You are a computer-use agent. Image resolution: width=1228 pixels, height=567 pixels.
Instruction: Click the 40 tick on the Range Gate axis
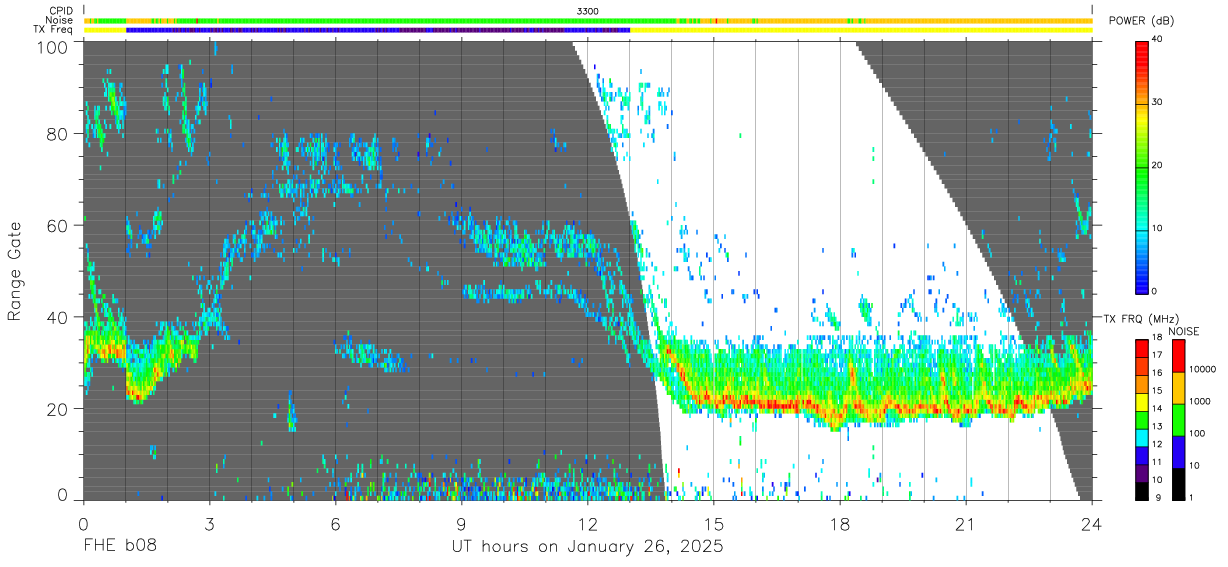point(58,317)
